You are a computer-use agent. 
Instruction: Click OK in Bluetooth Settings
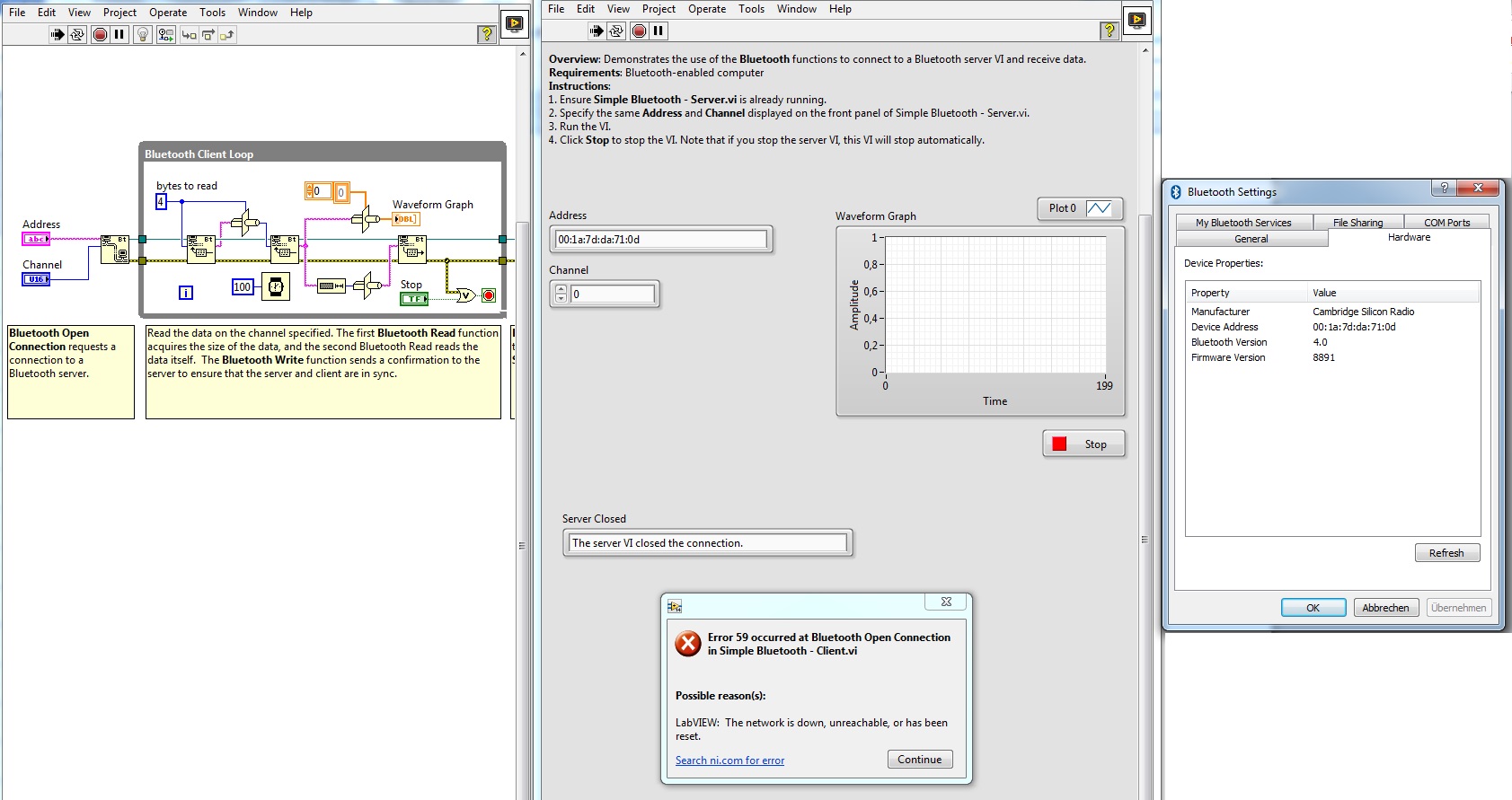pyautogui.click(x=1313, y=608)
